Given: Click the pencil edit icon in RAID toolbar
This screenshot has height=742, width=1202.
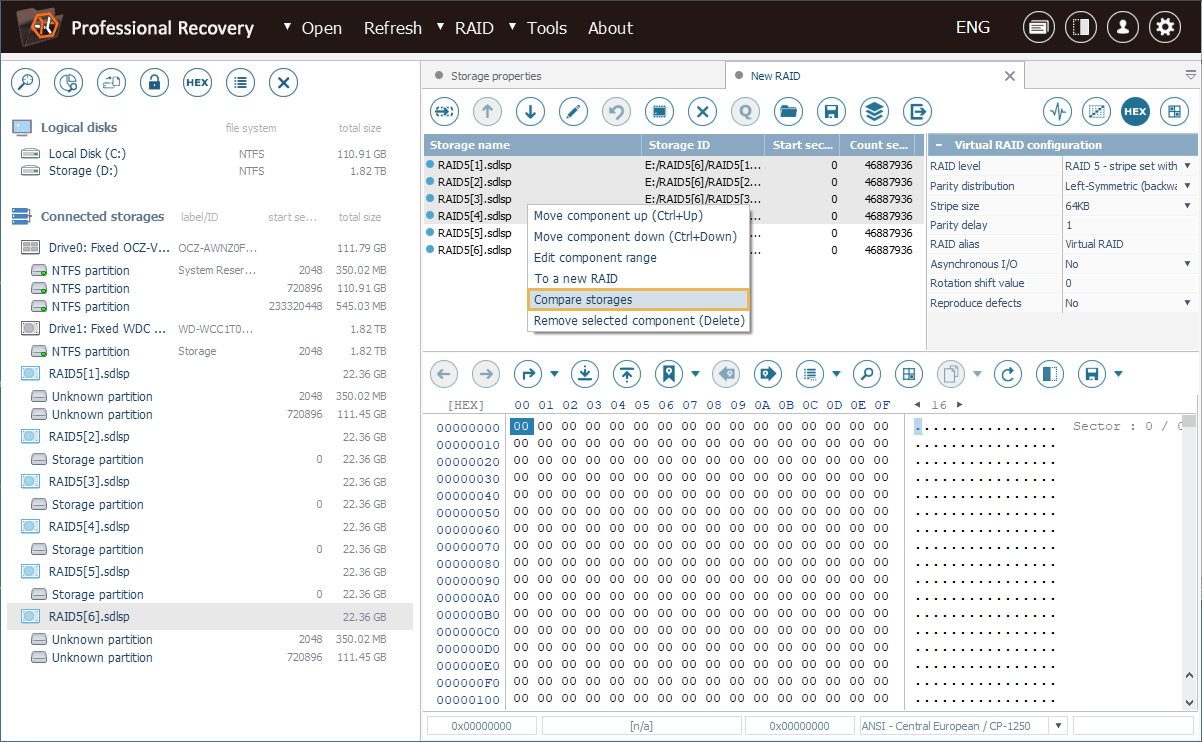Looking at the screenshot, I should pyautogui.click(x=573, y=111).
